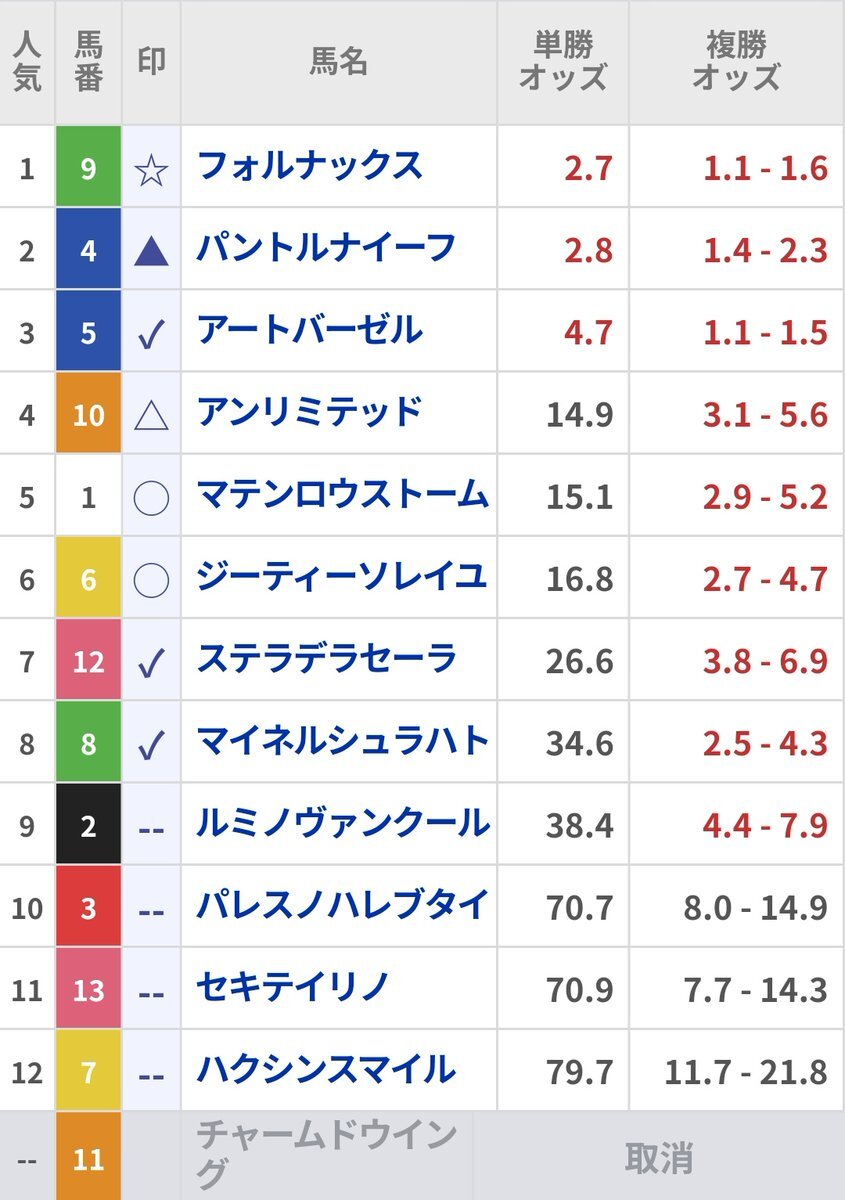Viewport: 845px width, 1200px height.
Task: Sort by 単勝オッズ column header
Action: (563, 63)
